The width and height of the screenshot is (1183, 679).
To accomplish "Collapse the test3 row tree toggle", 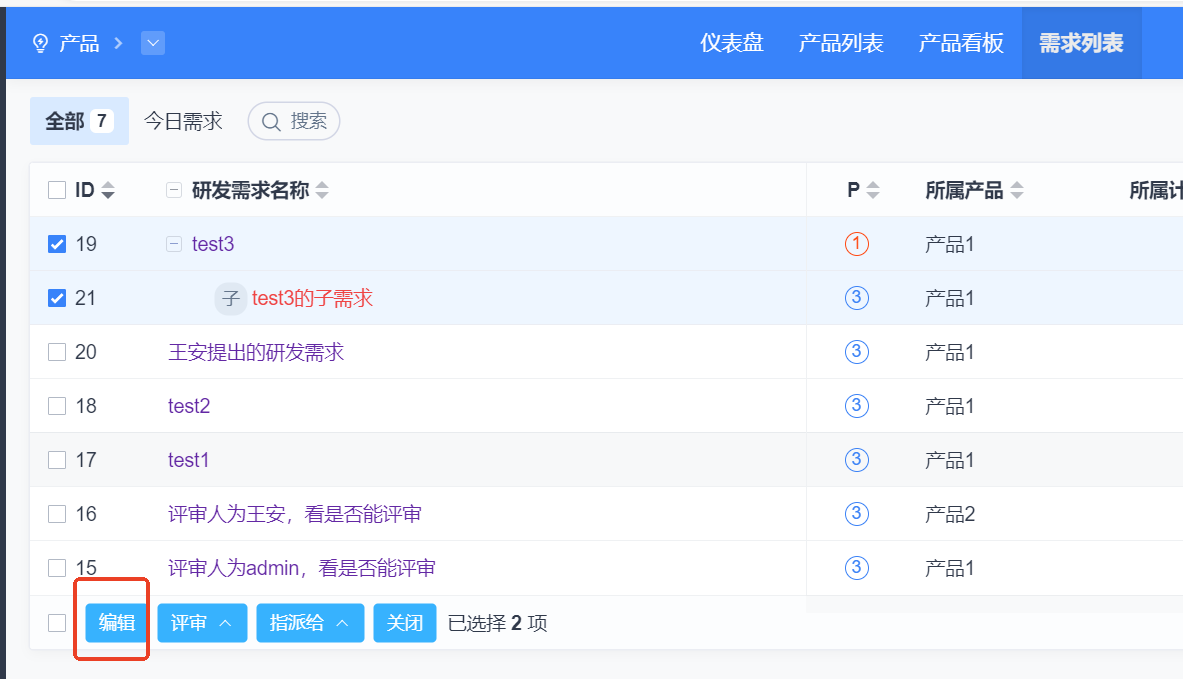I will coord(174,244).
